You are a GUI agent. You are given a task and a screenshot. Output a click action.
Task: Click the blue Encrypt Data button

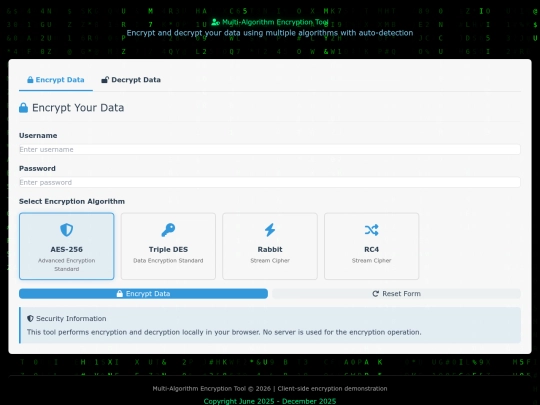143,294
